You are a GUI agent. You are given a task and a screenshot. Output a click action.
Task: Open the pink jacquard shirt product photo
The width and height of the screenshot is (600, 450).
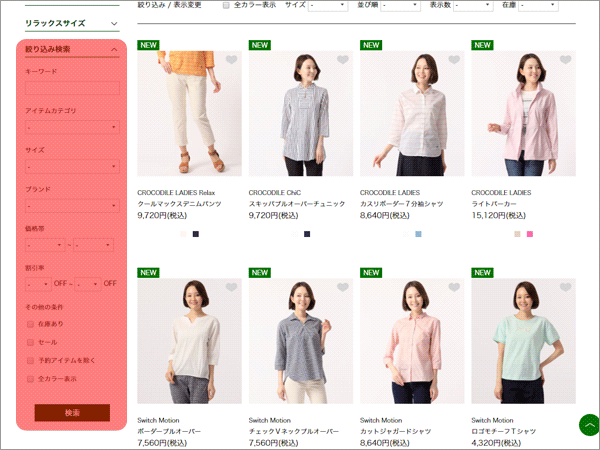coord(412,341)
